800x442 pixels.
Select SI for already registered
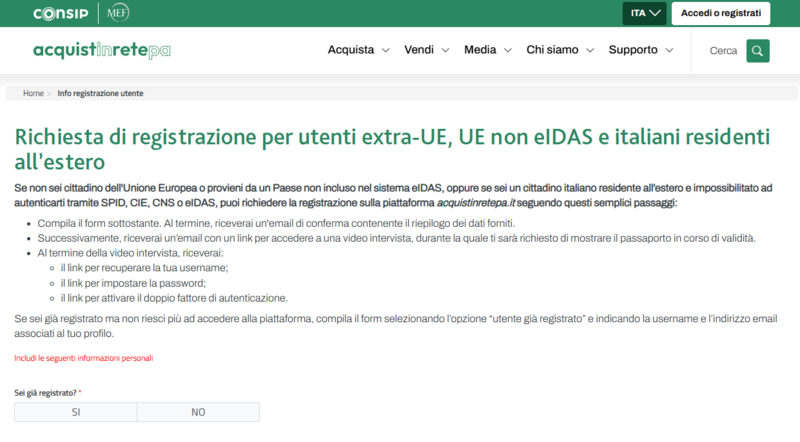click(76, 412)
